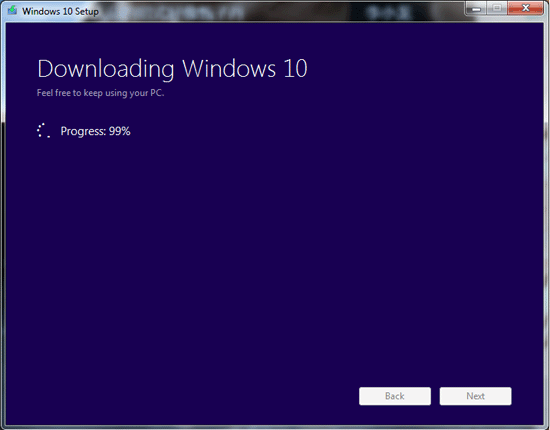
Task: Click the Next button
Action: point(475,396)
